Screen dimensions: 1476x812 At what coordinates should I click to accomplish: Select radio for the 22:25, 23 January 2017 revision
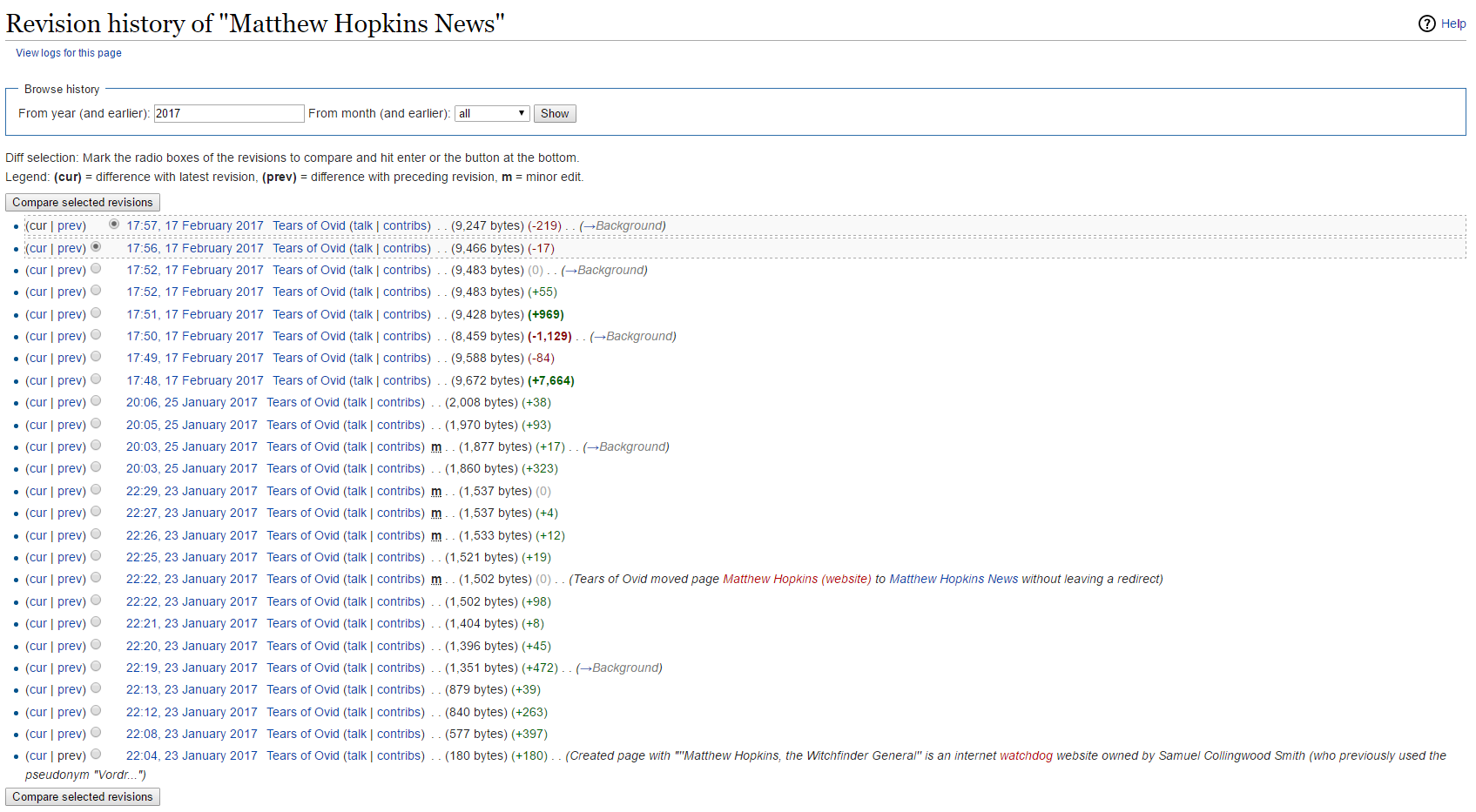[x=96, y=556]
